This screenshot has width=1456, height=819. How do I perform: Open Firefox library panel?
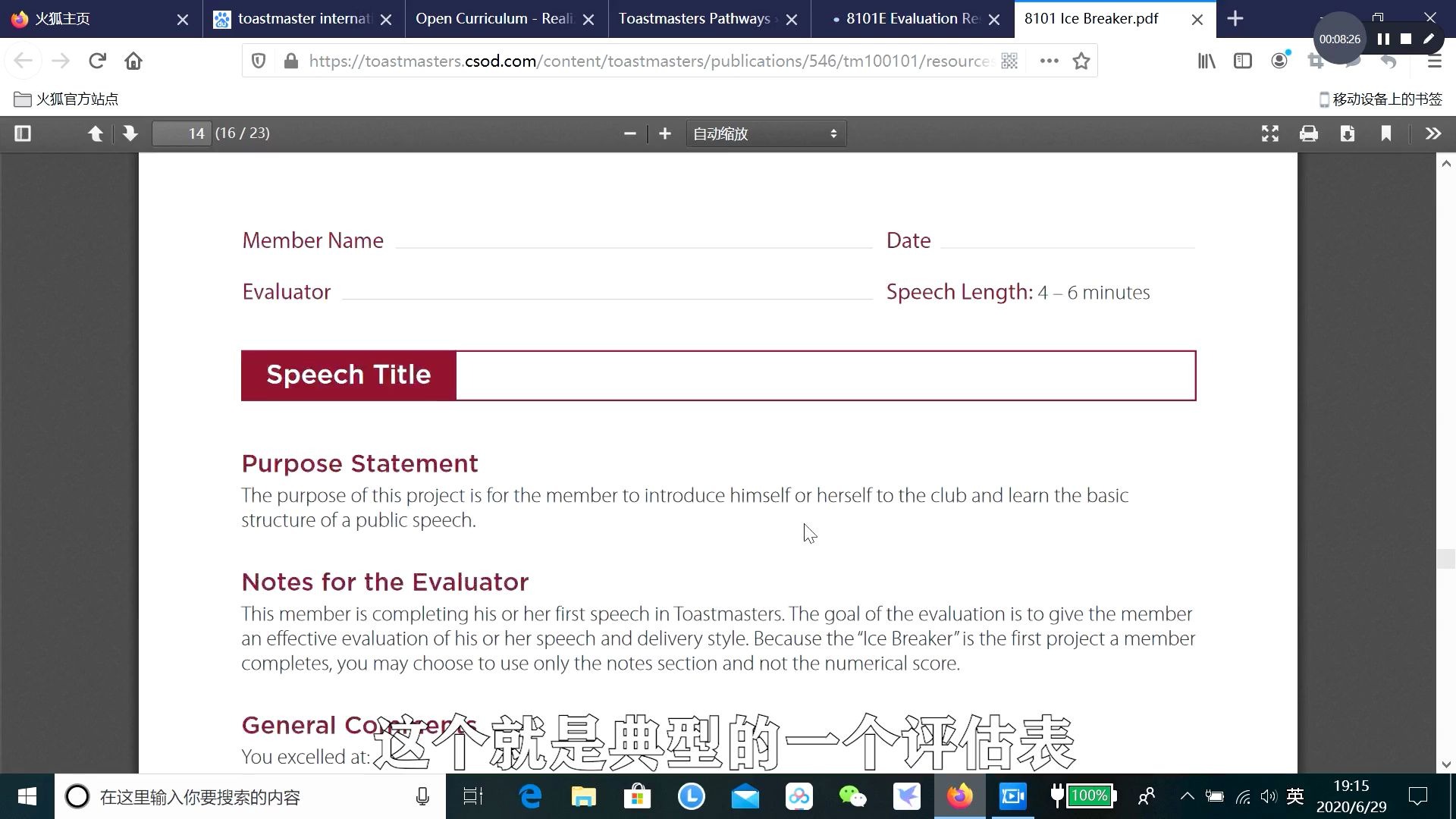(x=1206, y=61)
